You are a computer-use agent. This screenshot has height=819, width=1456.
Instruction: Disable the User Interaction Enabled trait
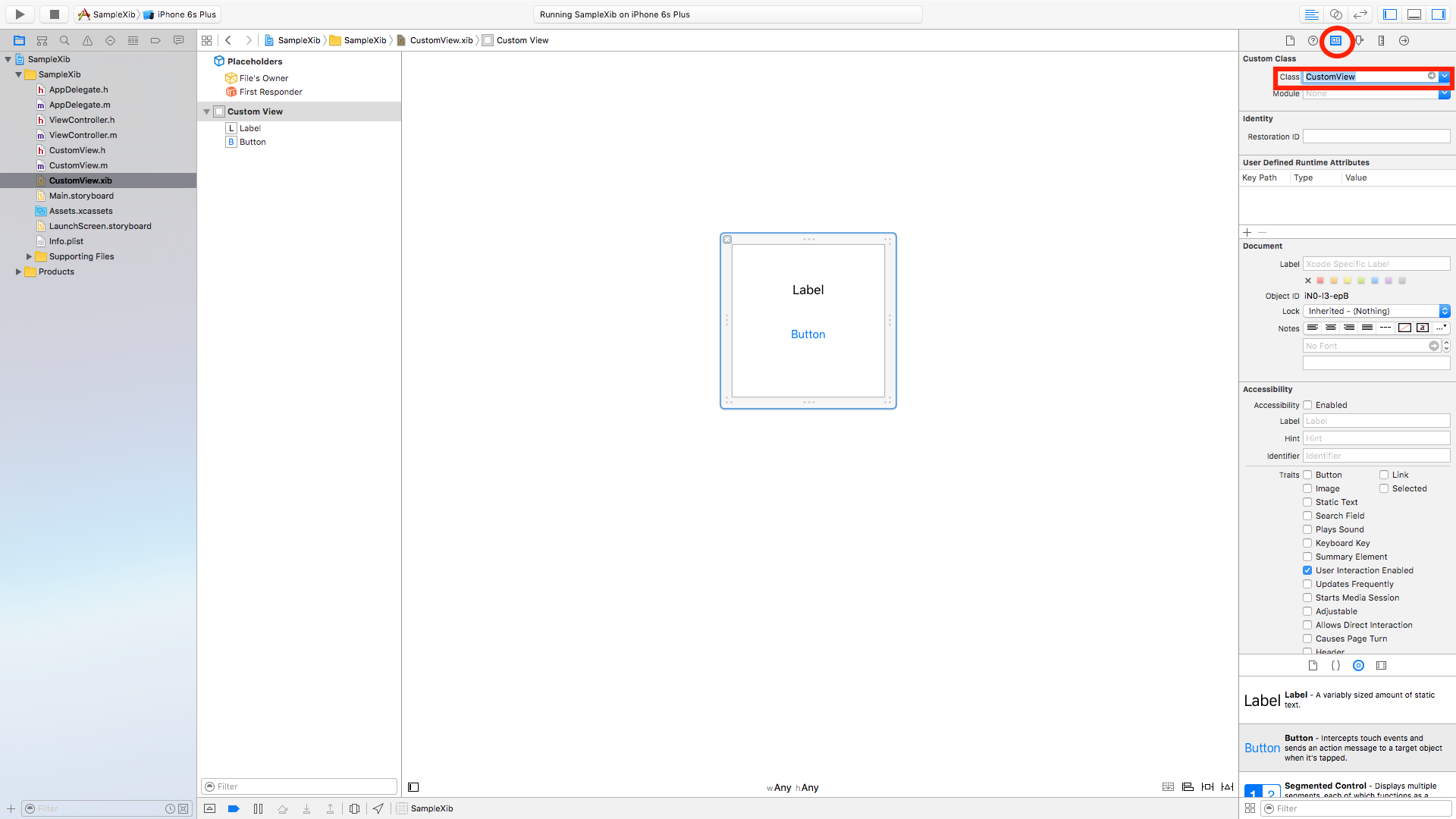[x=1307, y=570]
